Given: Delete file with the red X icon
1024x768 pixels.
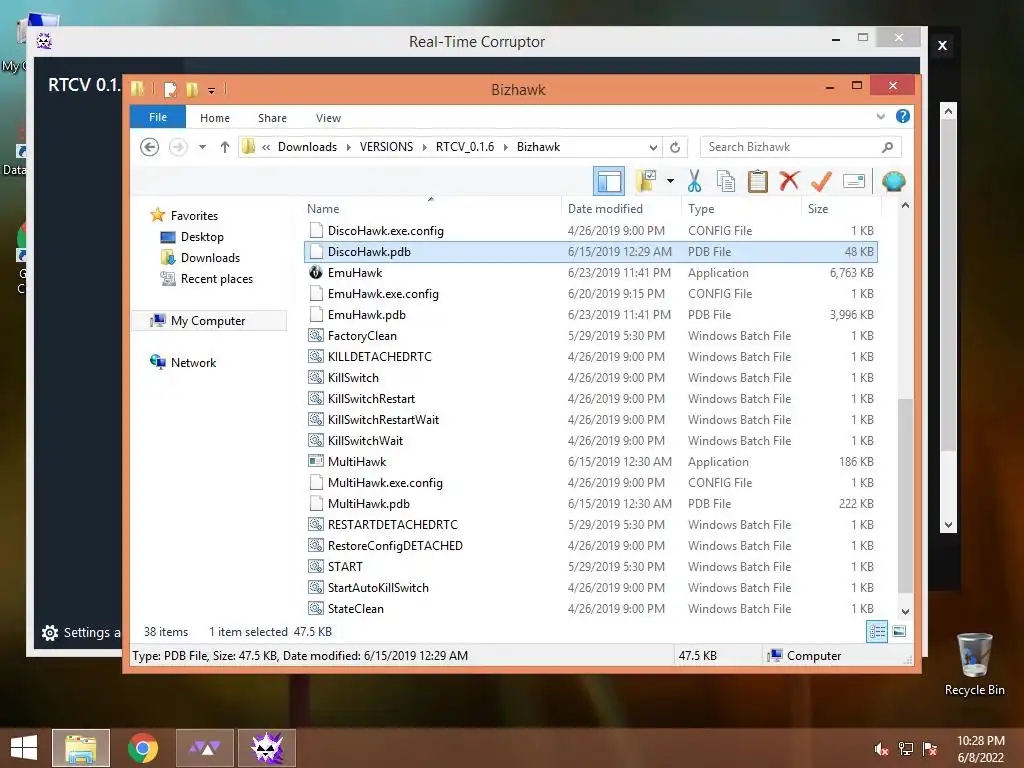Looking at the screenshot, I should (789, 180).
